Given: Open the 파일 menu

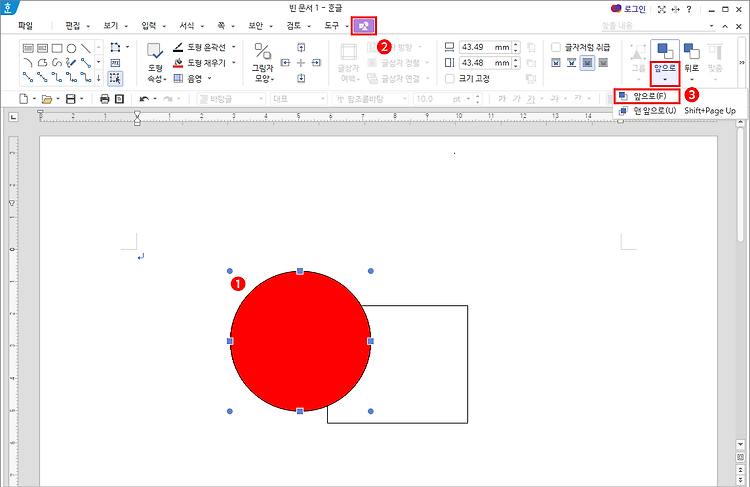Looking at the screenshot, I should pyautogui.click(x=25, y=26).
